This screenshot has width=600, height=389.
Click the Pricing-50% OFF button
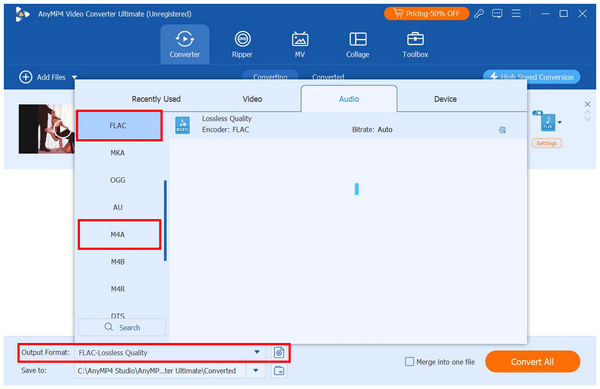click(x=426, y=14)
